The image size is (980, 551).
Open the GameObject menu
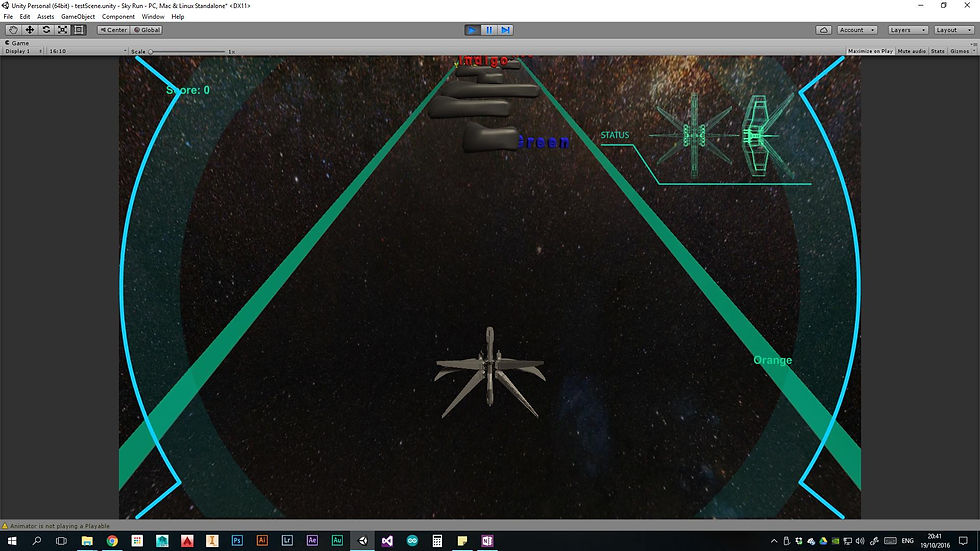coord(78,17)
